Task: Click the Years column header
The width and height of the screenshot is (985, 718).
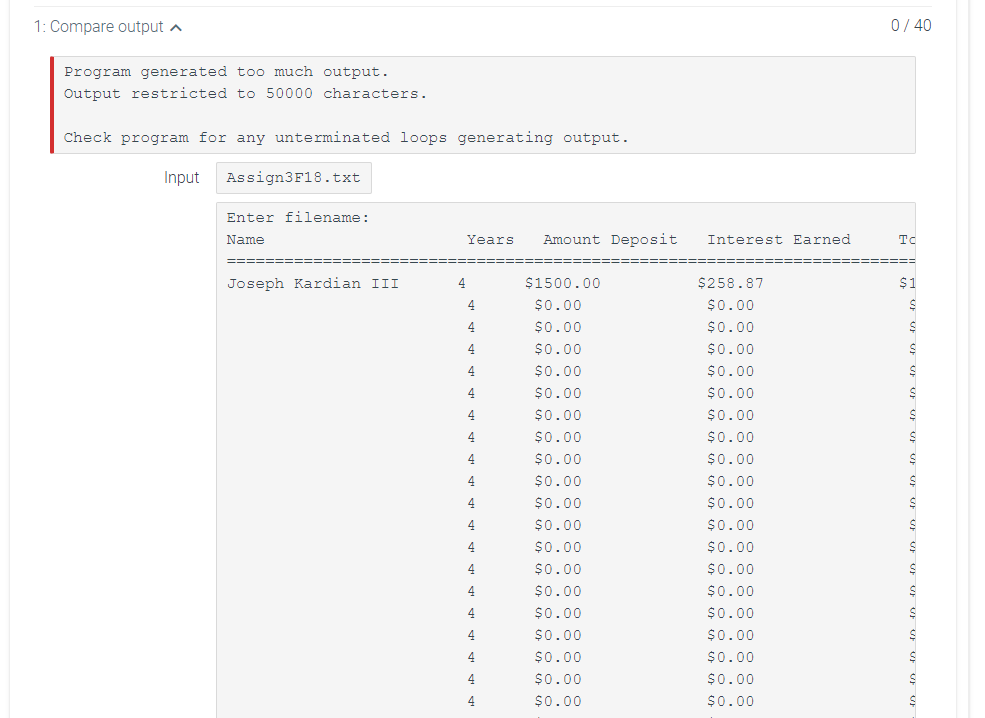Action: click(490, 239)
